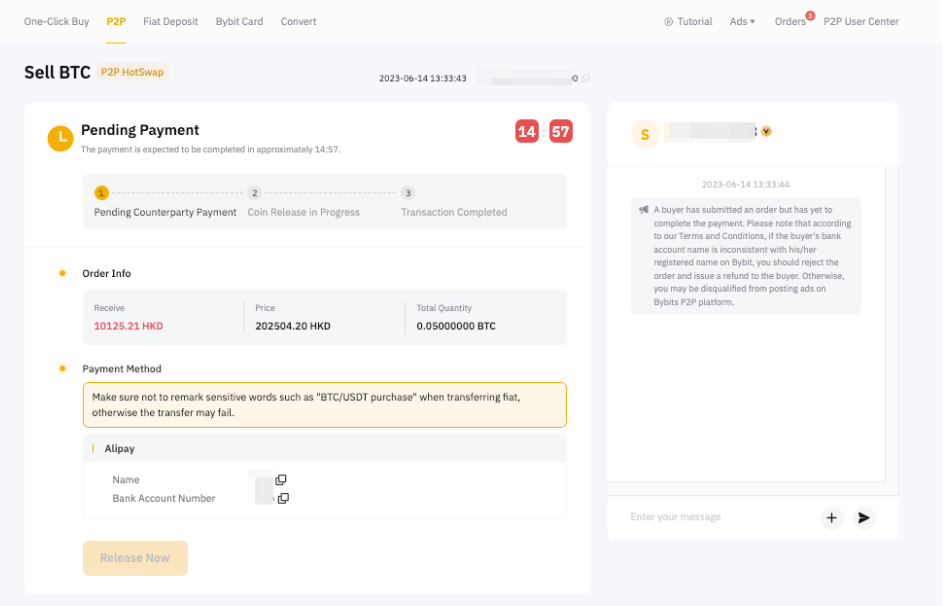Click the Pending Payment clock icon

[61, 139]
